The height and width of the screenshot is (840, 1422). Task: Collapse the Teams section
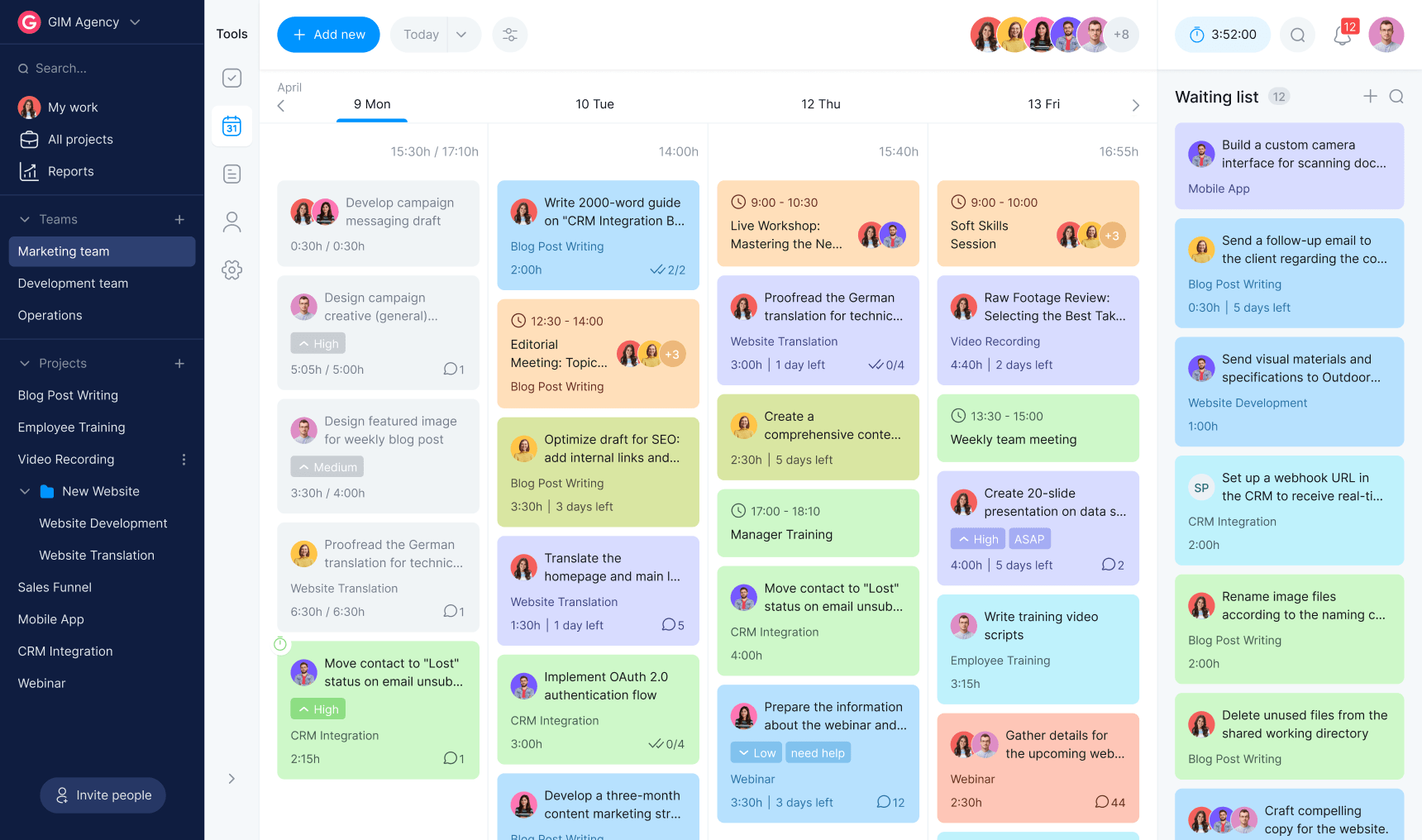pyautogui.click(x=25, y=219)
